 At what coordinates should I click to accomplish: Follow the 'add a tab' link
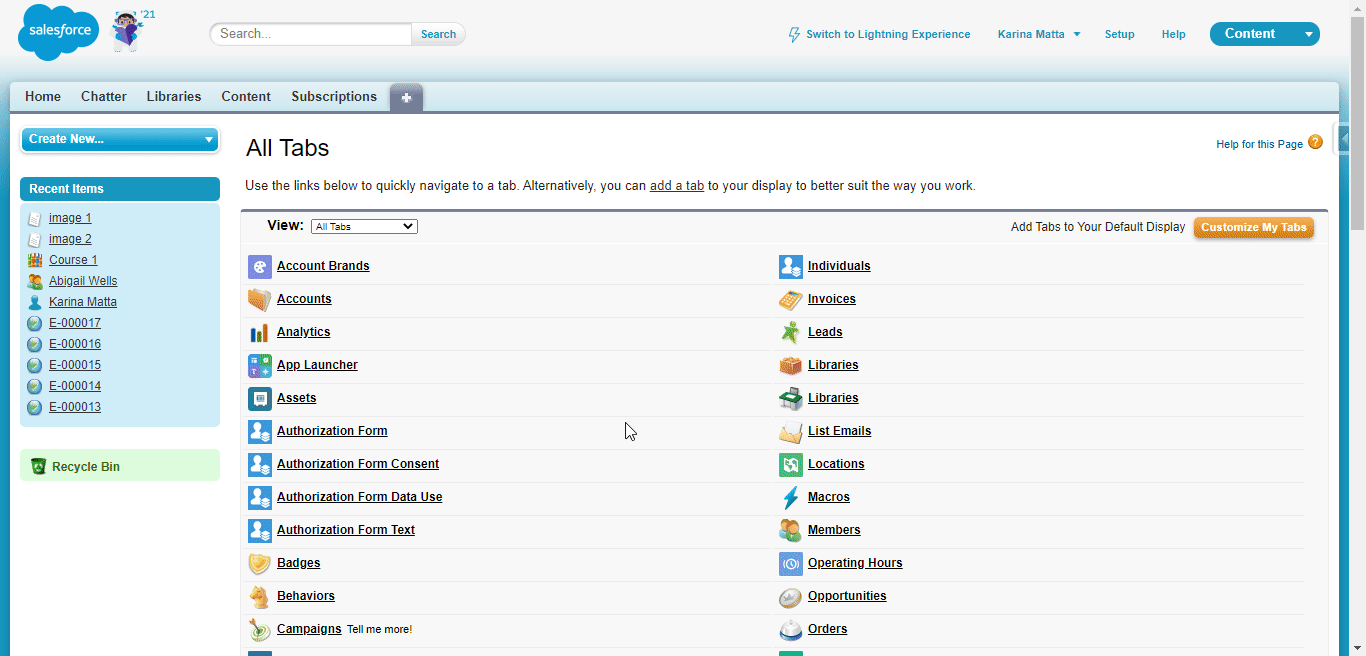click(x=677, y=185)
